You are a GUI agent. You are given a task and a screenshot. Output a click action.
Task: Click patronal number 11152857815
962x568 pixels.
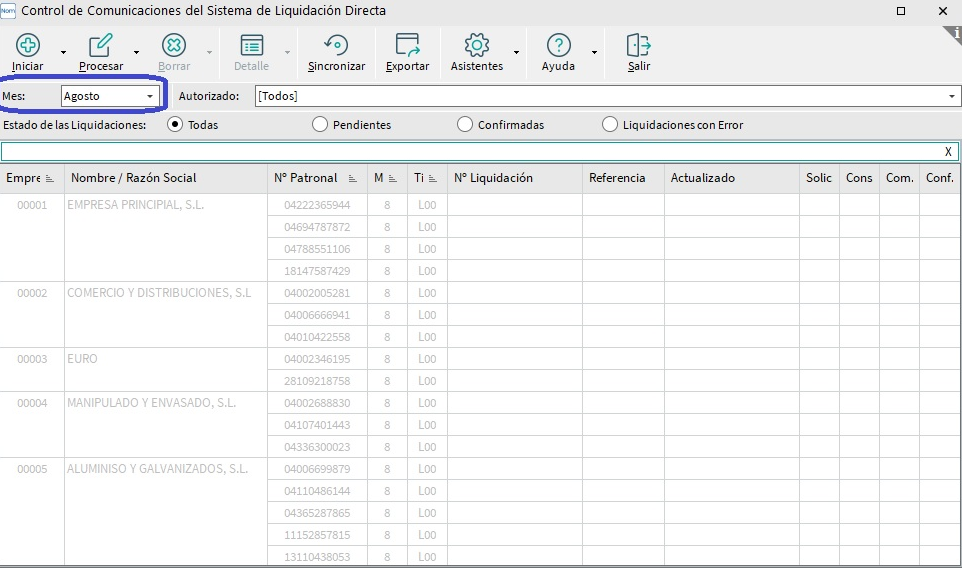tap(317, 535)
